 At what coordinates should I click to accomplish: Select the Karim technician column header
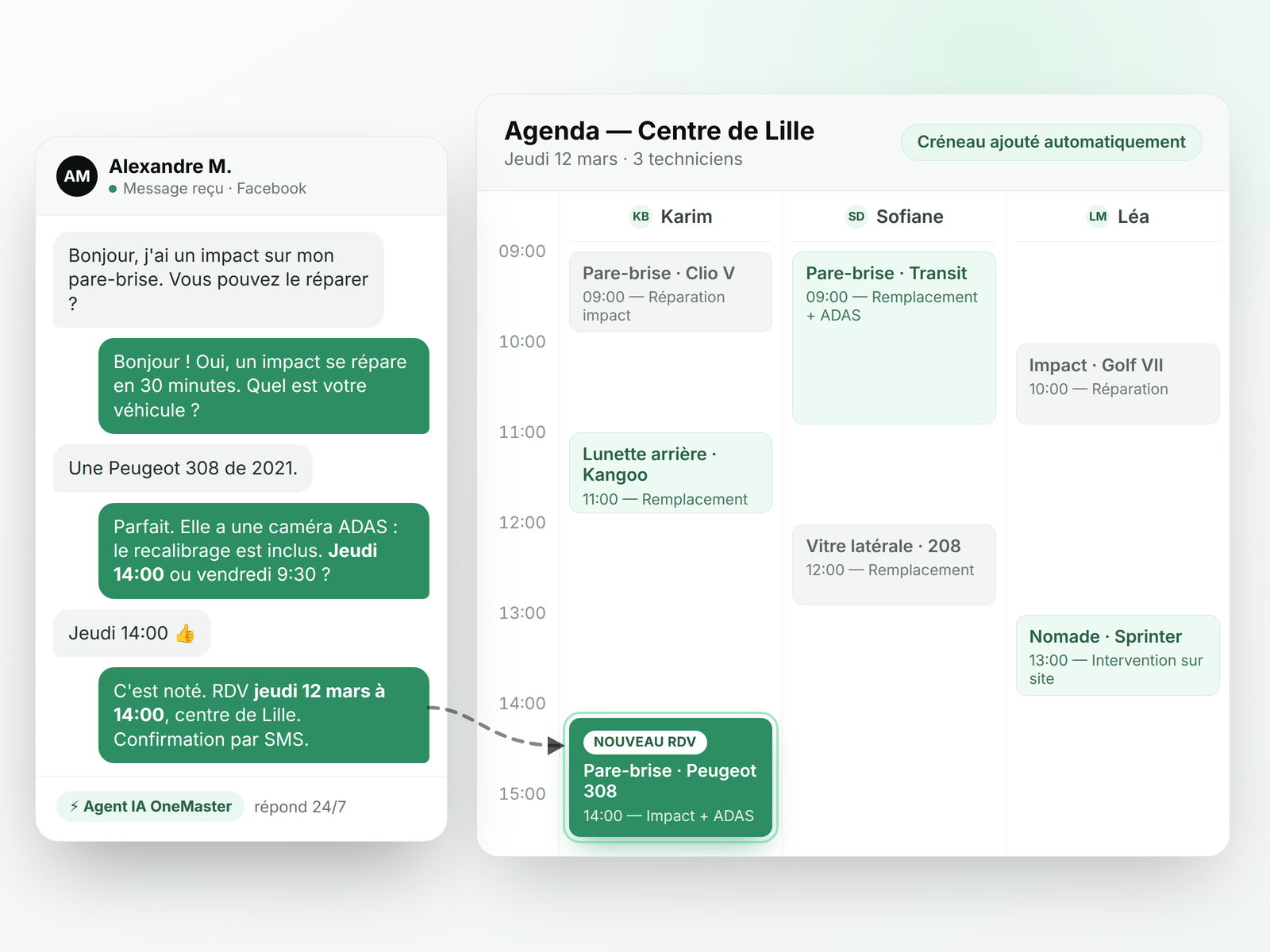(x=671, y=217)
